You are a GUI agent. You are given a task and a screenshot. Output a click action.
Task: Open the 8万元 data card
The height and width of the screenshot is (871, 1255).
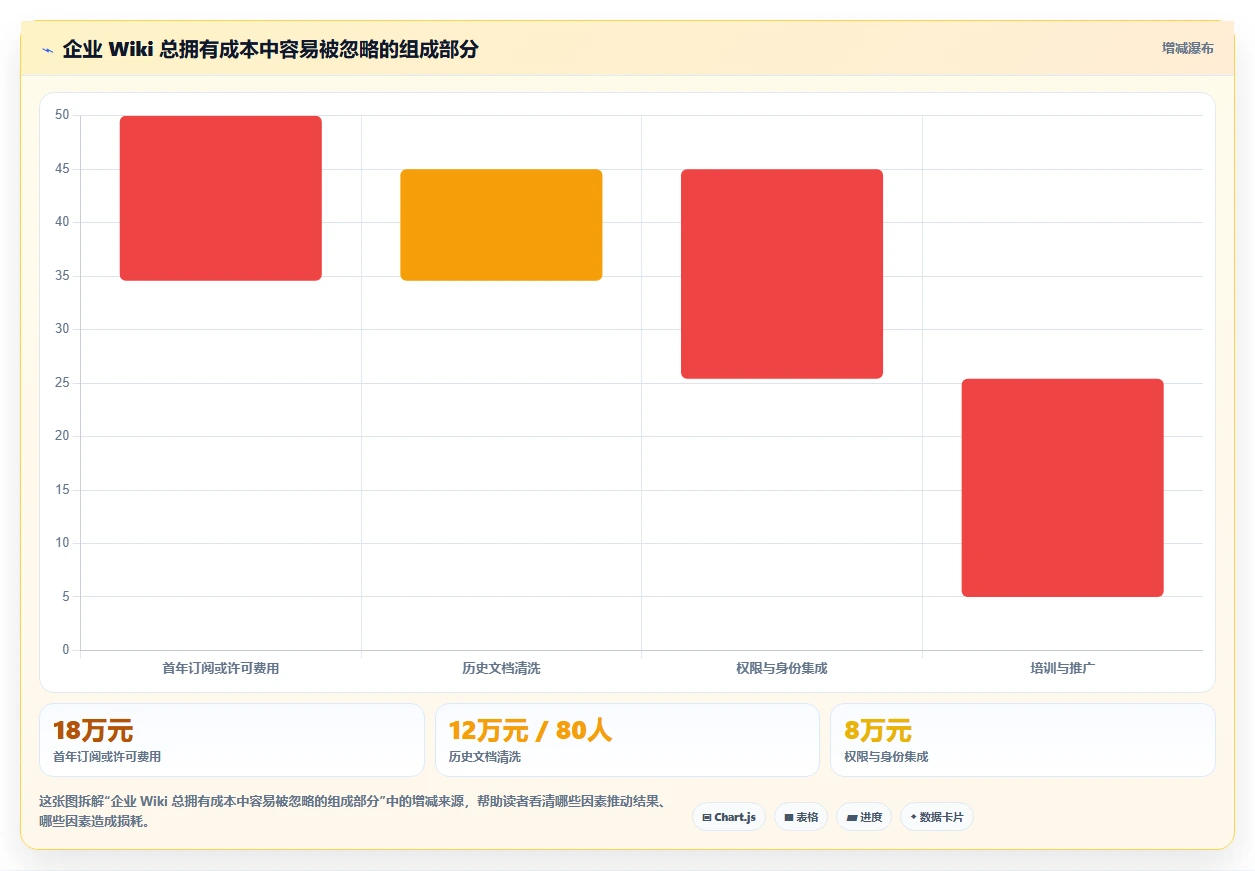pyautogui.click(x=1023, y=740)
